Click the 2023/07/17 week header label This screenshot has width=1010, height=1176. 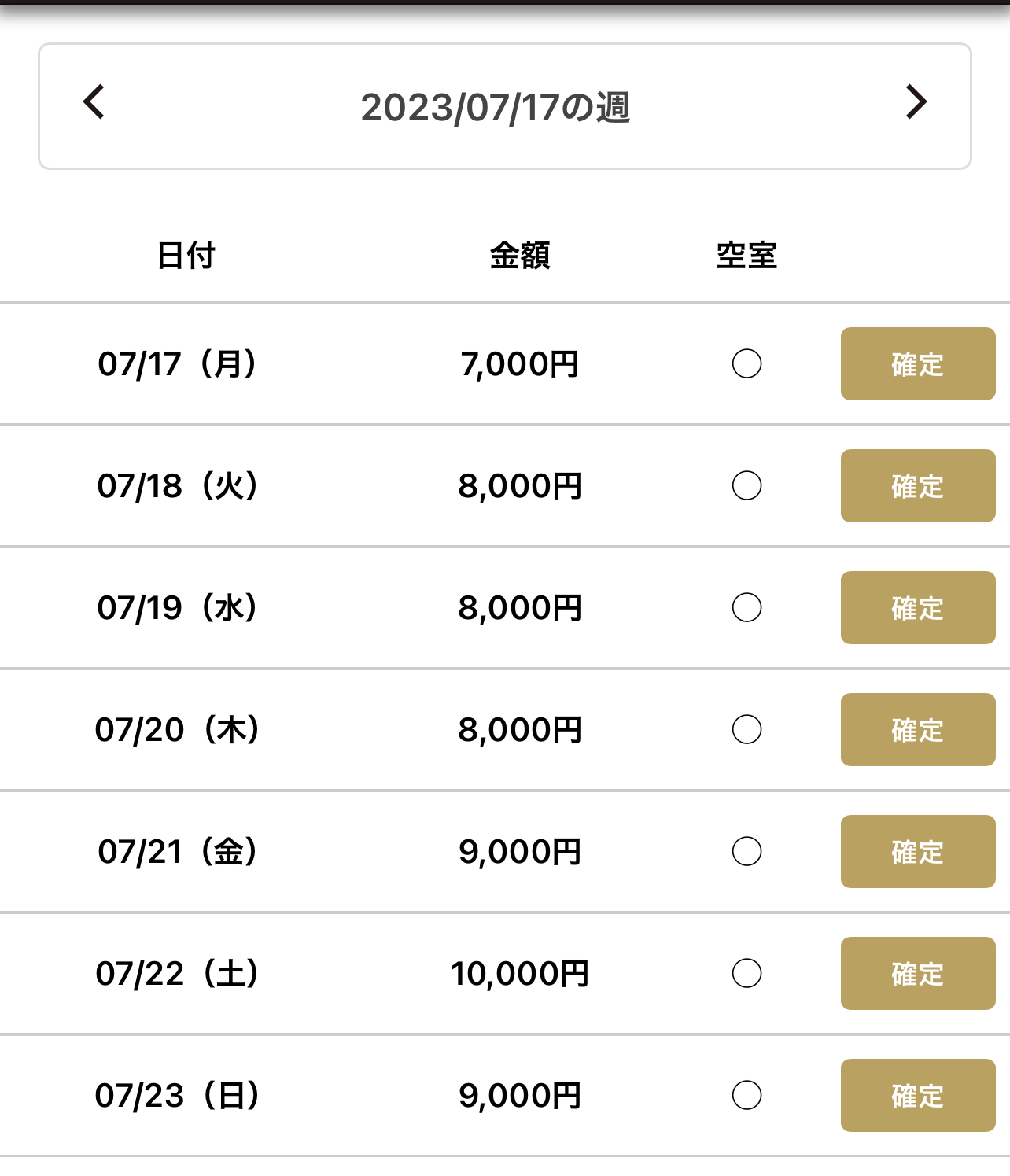496,108
